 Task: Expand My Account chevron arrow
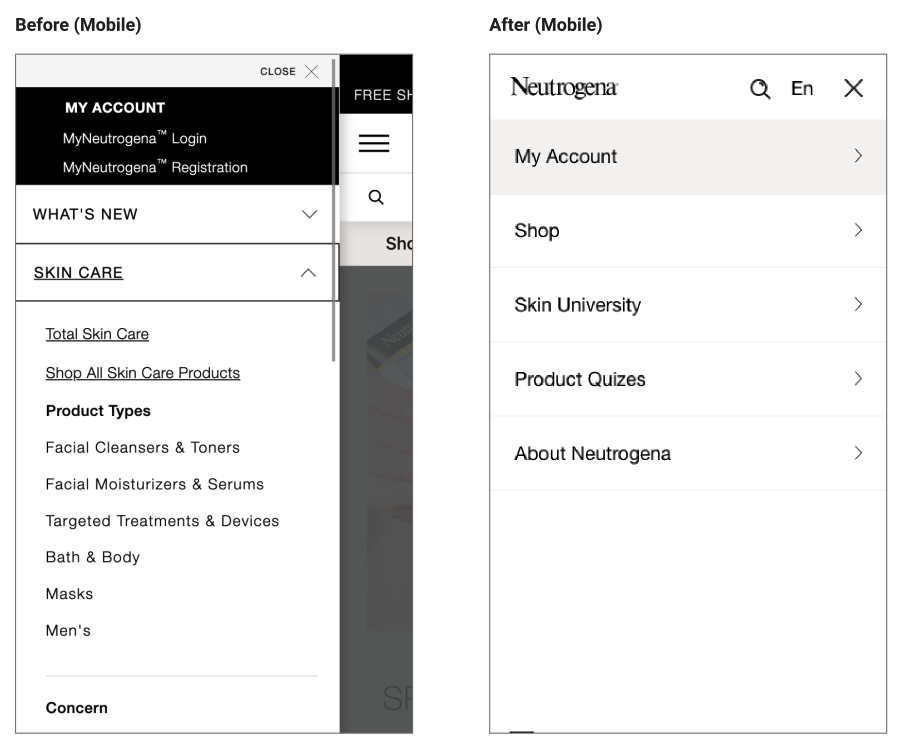click(858, 156)
